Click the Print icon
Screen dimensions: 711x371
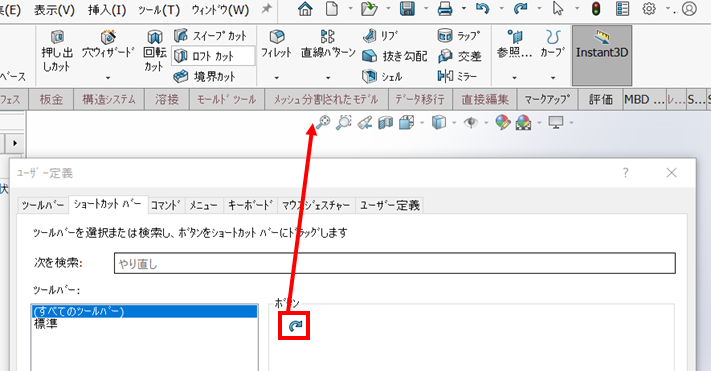tap(445, 9)
